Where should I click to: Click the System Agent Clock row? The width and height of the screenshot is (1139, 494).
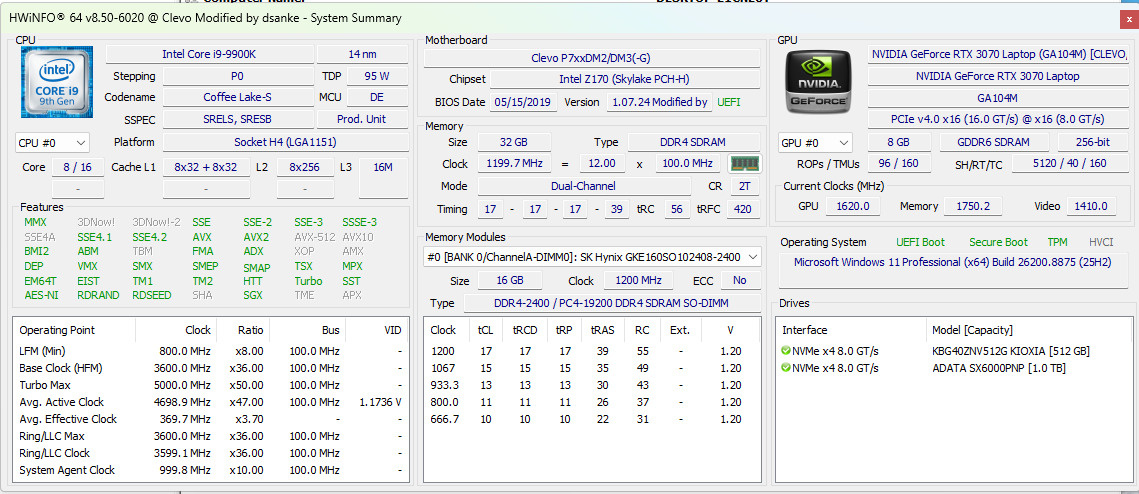click(209, 470)
